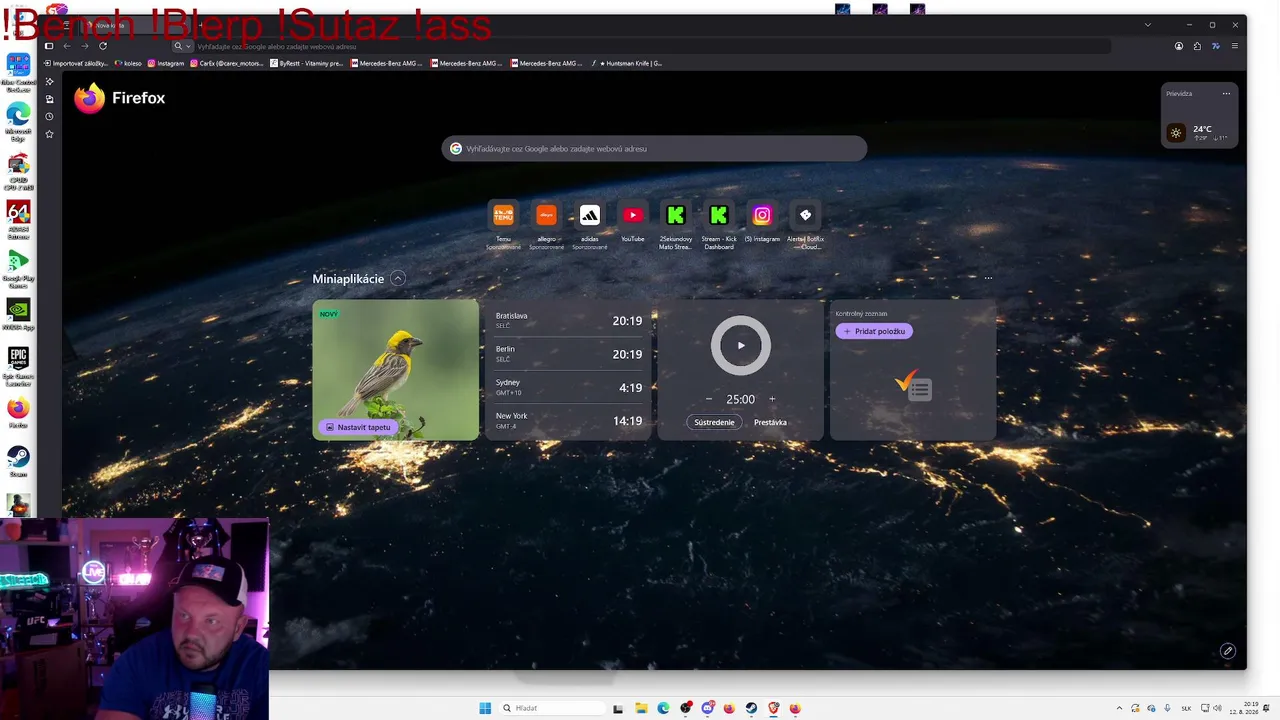Click the customize pencil icon on new tab

[1228, 651]
